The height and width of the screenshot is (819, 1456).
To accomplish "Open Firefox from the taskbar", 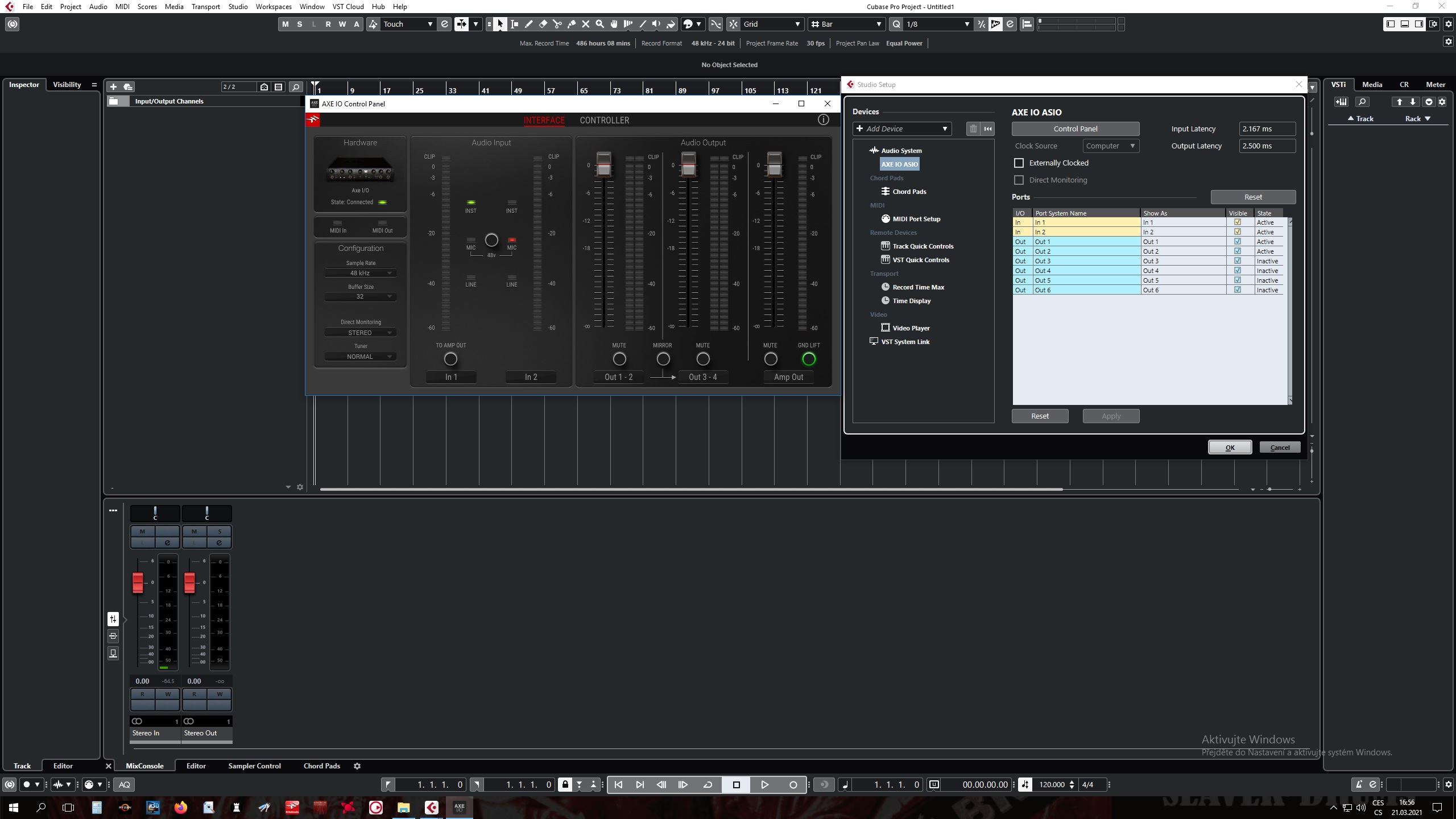I will point(181,807).
